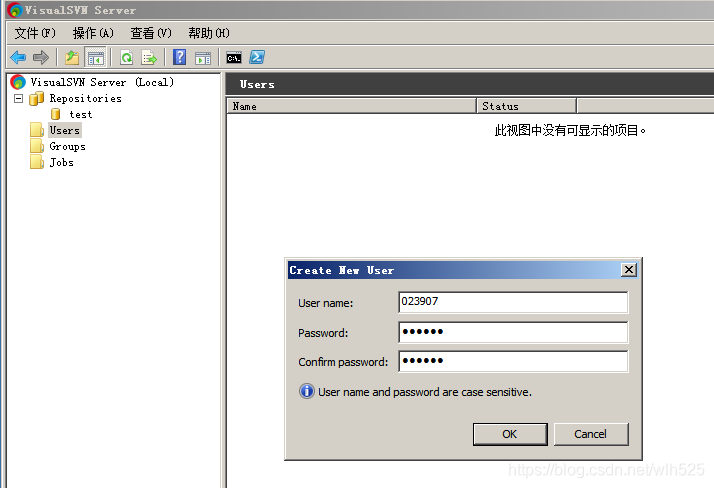Screen dimensions: 714x488
Task: Open the 帮助(H) menu
Action: [x=209, y=33]
